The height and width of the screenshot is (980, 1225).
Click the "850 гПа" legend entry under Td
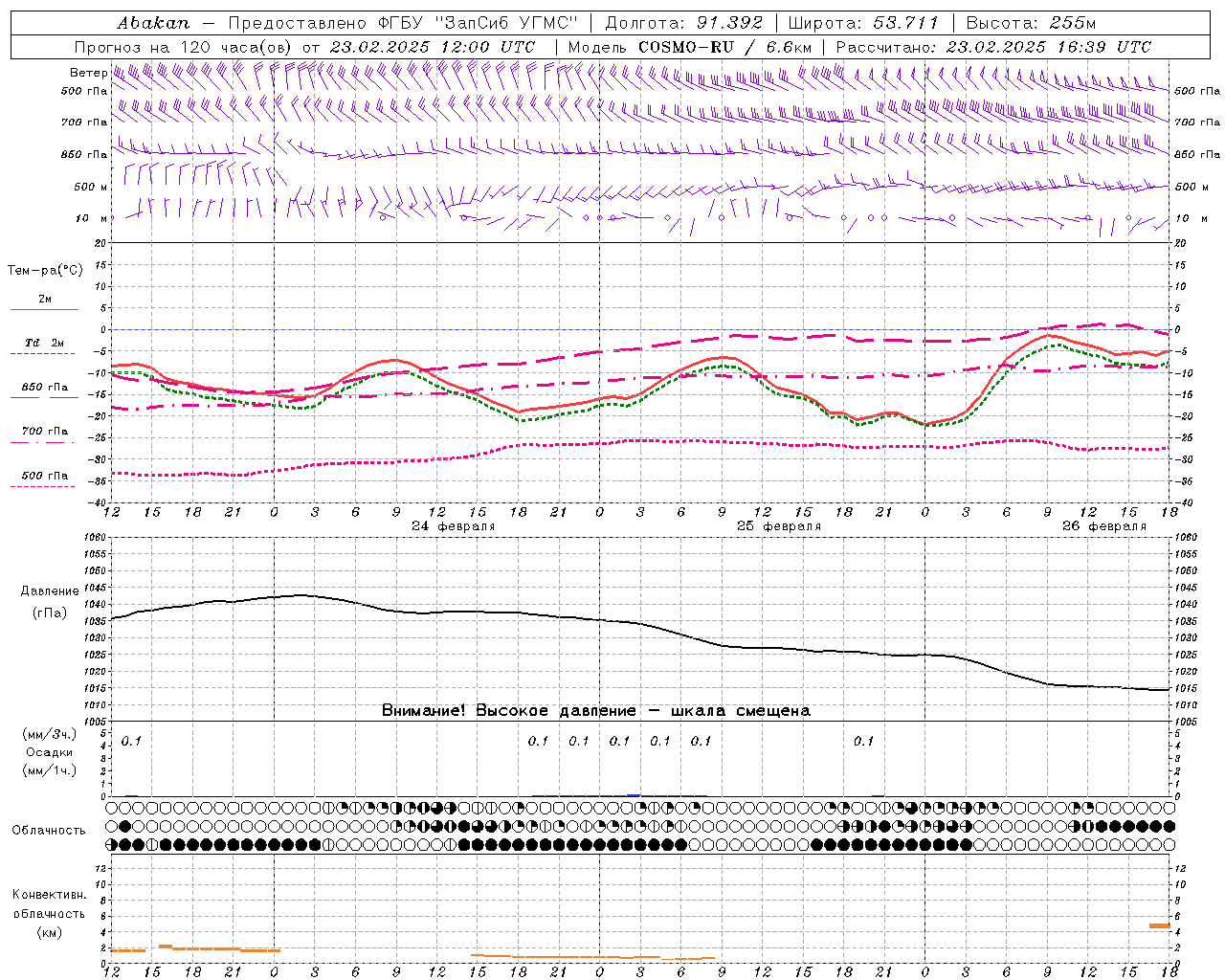click(x=45, y=387)
